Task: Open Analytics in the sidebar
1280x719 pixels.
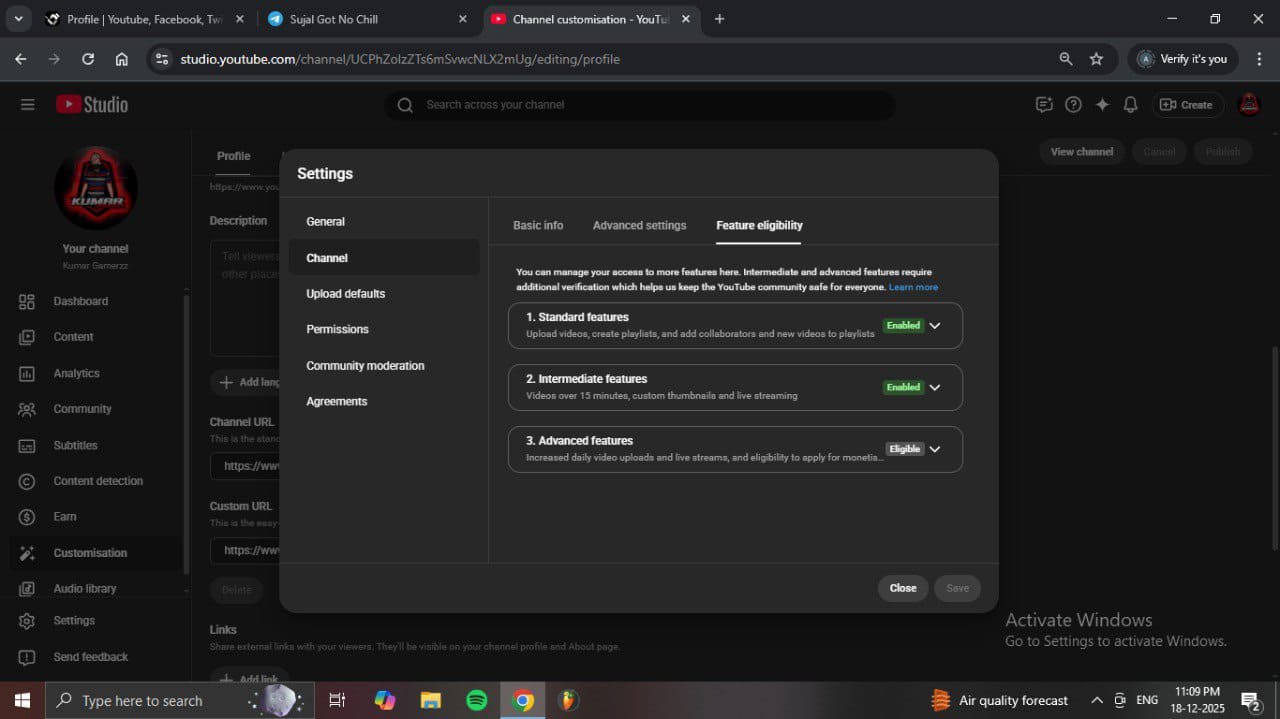Action: click(x=76, y=373)
